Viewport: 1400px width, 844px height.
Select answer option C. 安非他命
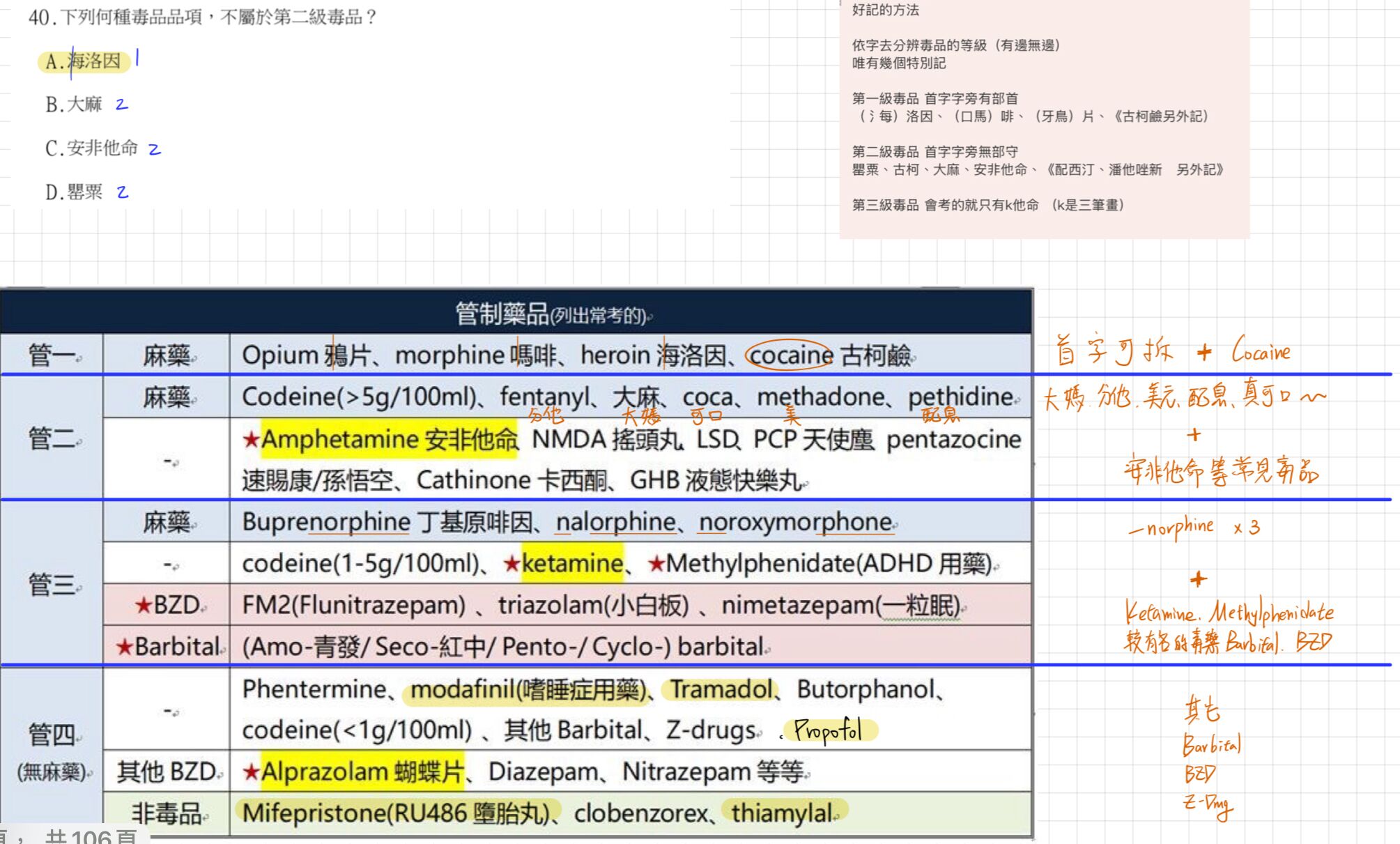(91, 148)
